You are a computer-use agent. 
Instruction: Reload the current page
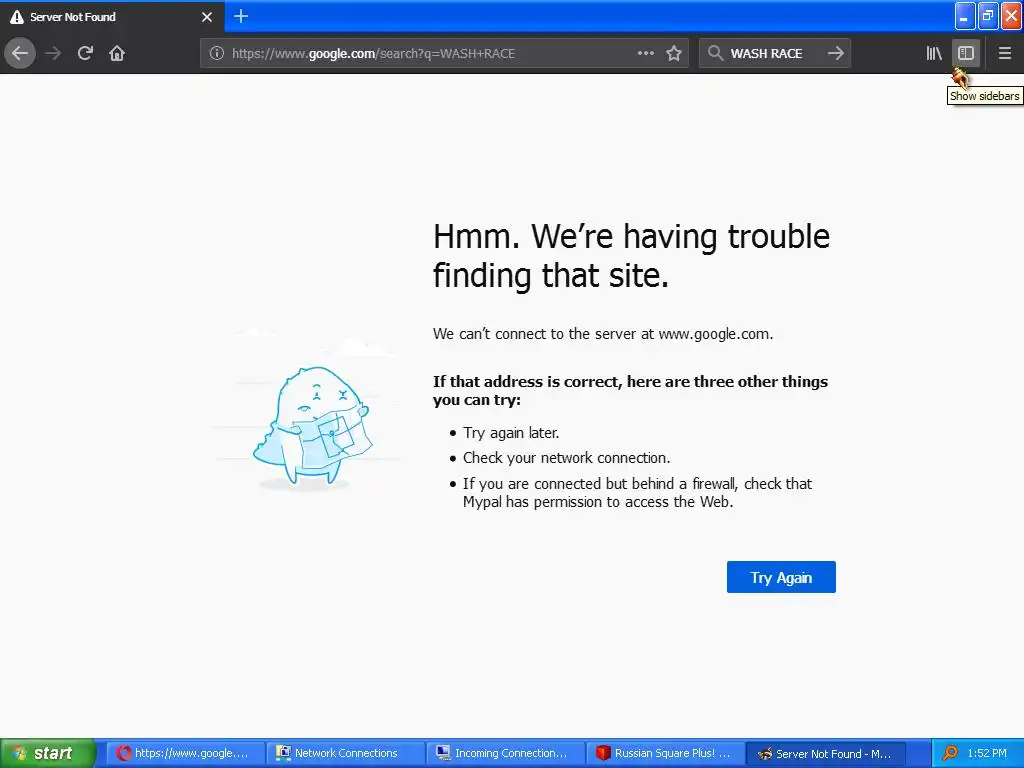(x=85, y=53)
